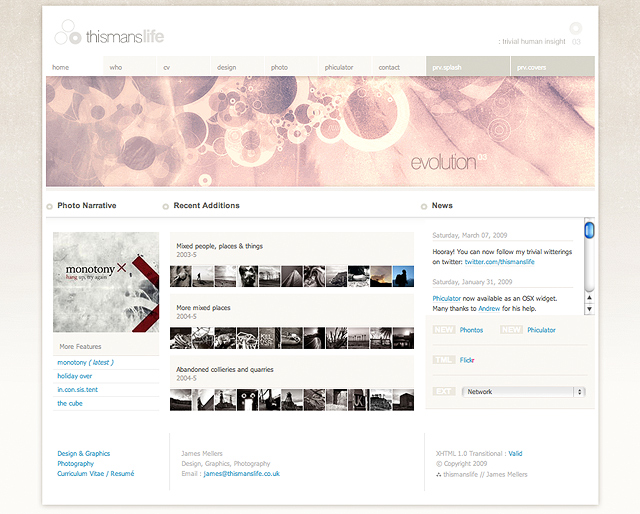Open the blue silhouette photo thumbnail
The height and width of the screenshot is (514, 640).
point(403,276)
